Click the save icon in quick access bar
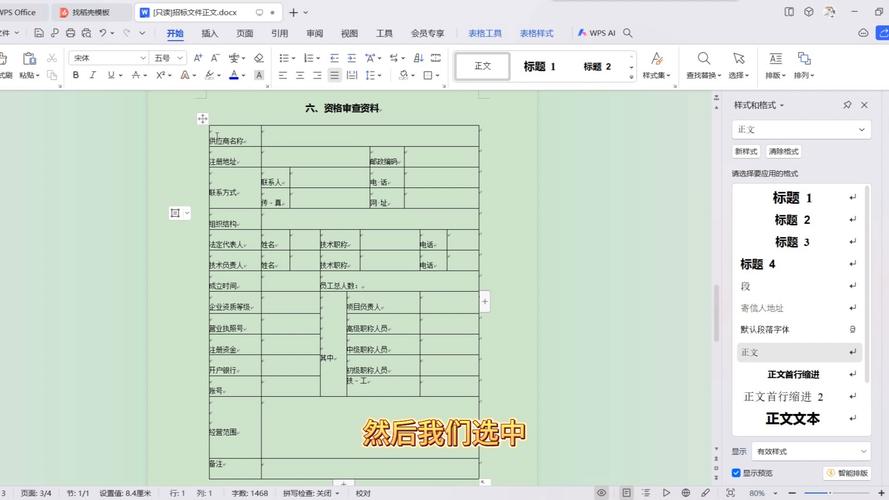Viewport: 889px width, 500px height. [39, 33]
